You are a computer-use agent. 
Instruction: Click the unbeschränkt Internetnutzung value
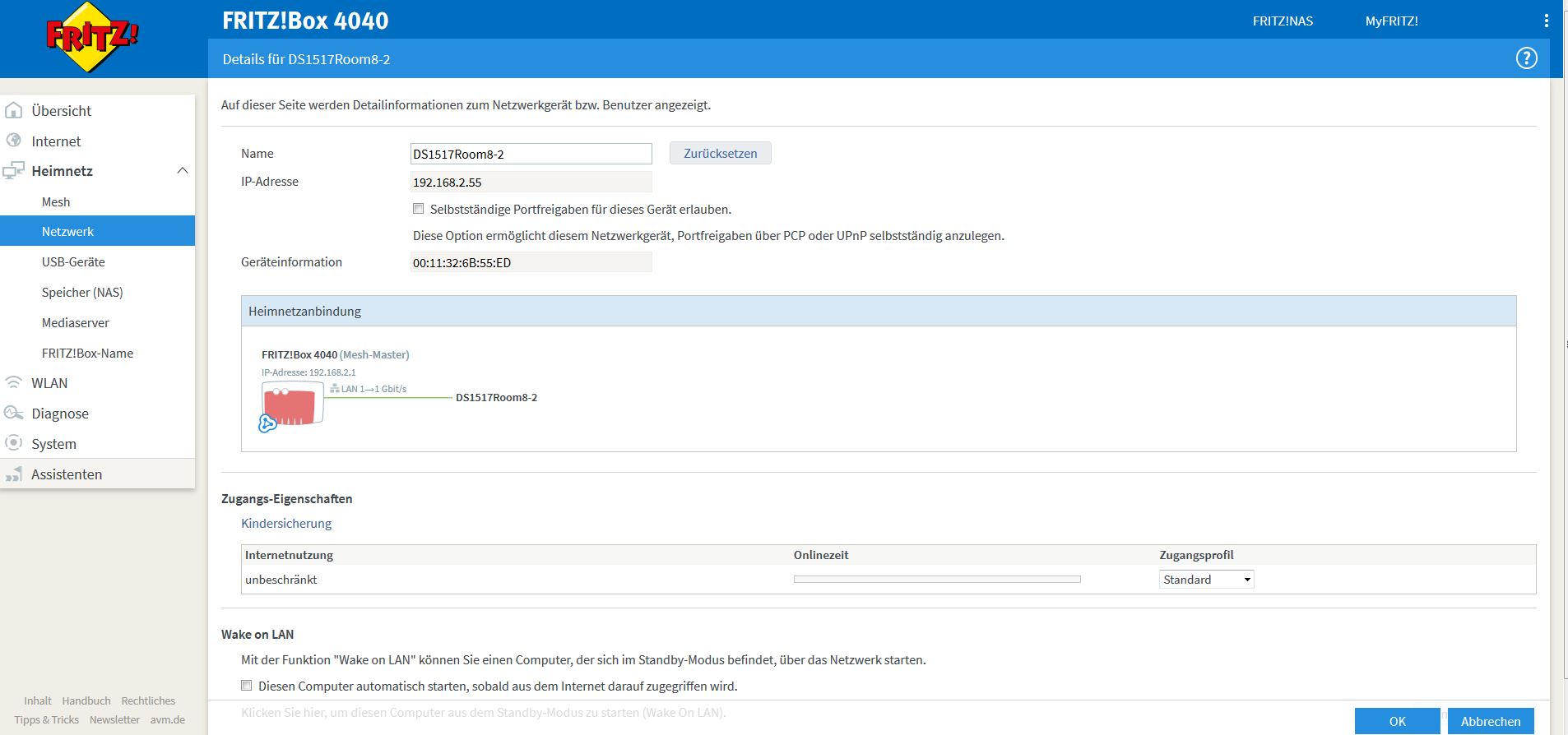point(281,580)
